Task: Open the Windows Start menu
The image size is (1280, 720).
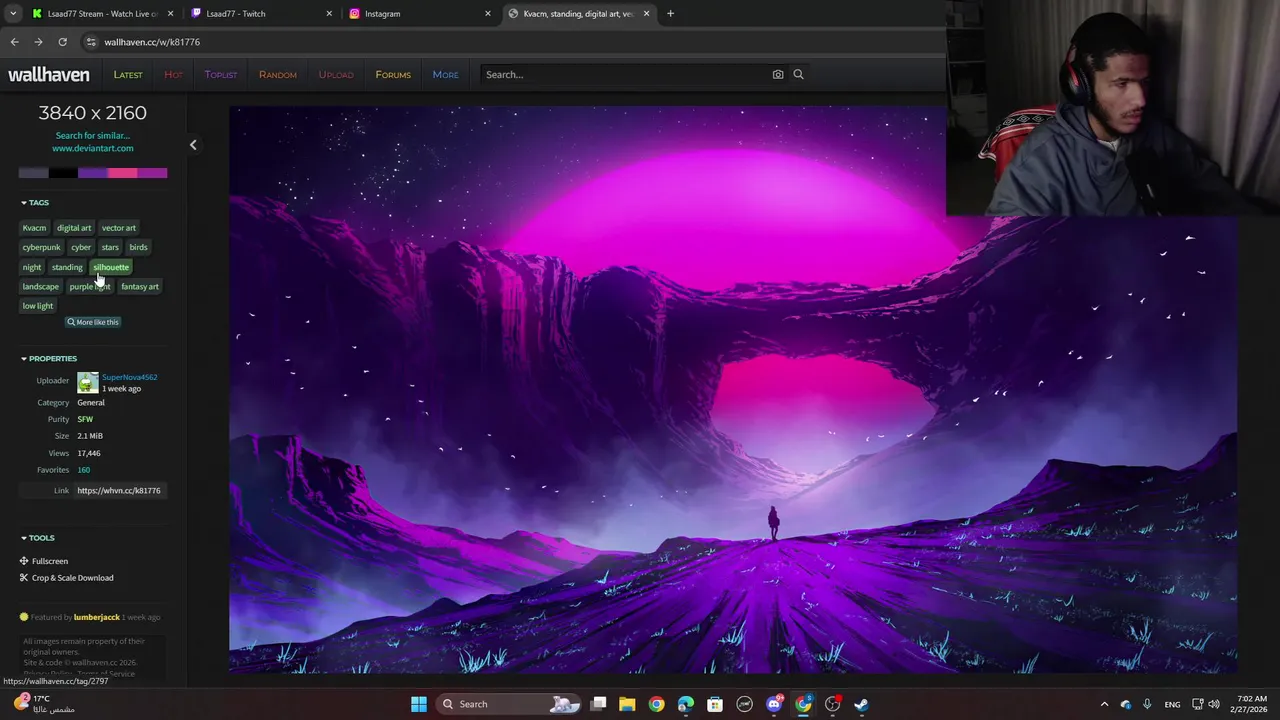Action: [x=419, y=704]
